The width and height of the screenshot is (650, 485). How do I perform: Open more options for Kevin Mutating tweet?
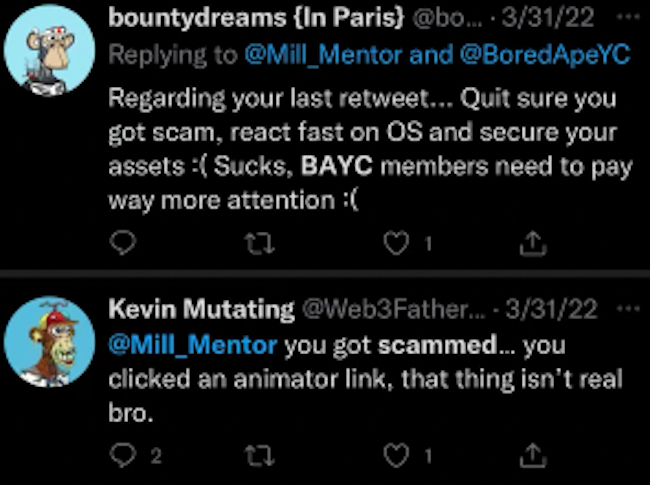[623, 311]
